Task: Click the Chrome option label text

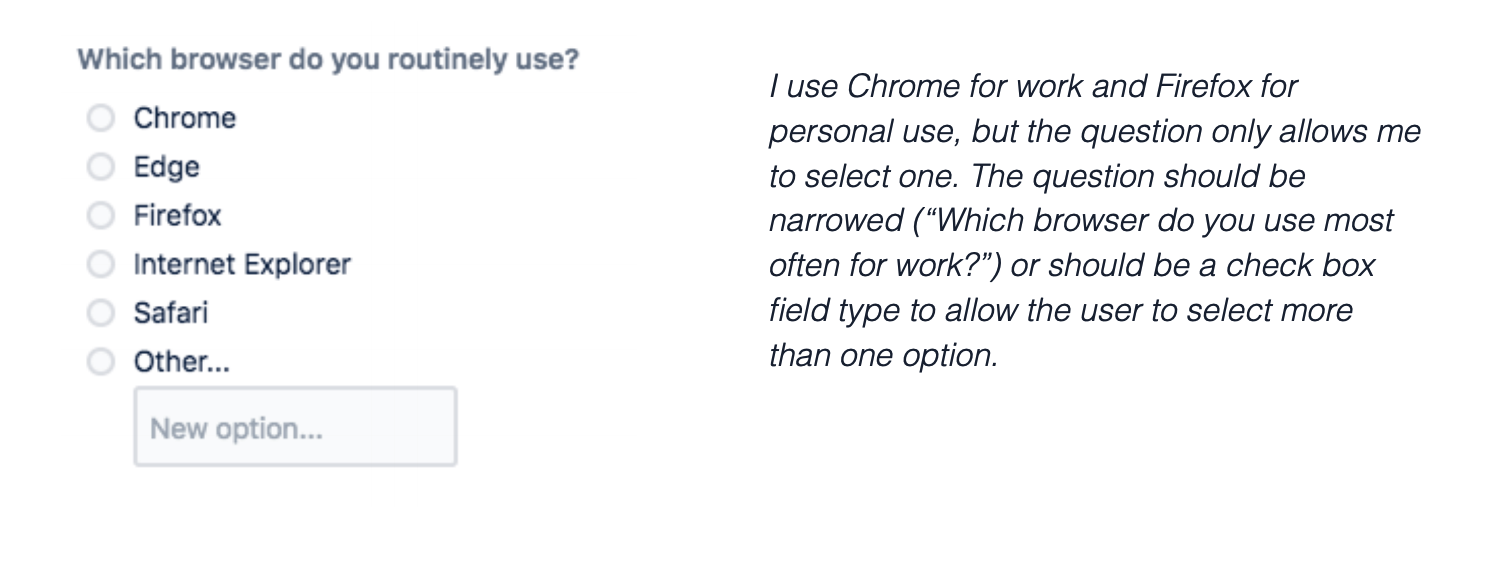Action: click(x=185, y=119)
